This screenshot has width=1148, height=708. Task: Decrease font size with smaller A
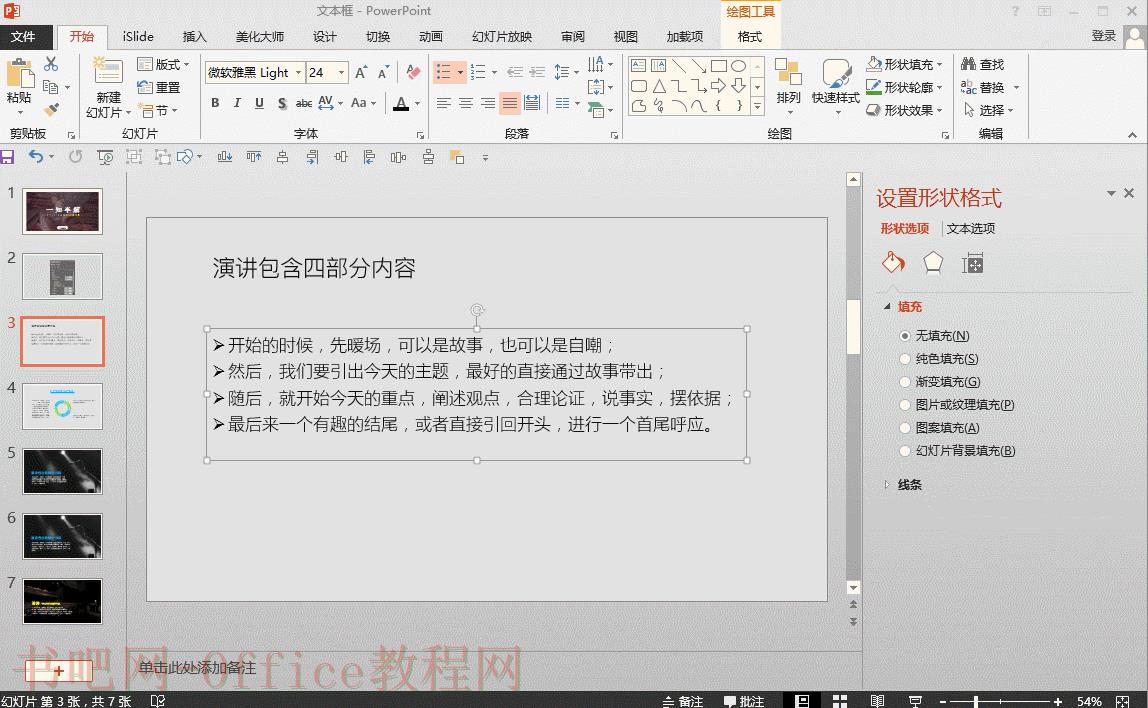383,72
